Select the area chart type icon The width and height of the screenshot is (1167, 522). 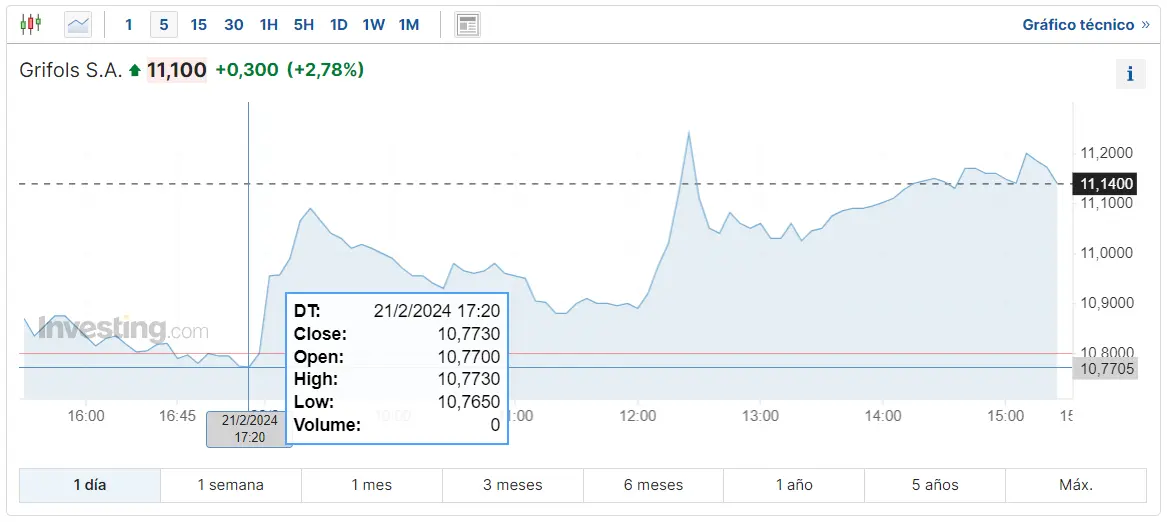(x=78, y=24)
